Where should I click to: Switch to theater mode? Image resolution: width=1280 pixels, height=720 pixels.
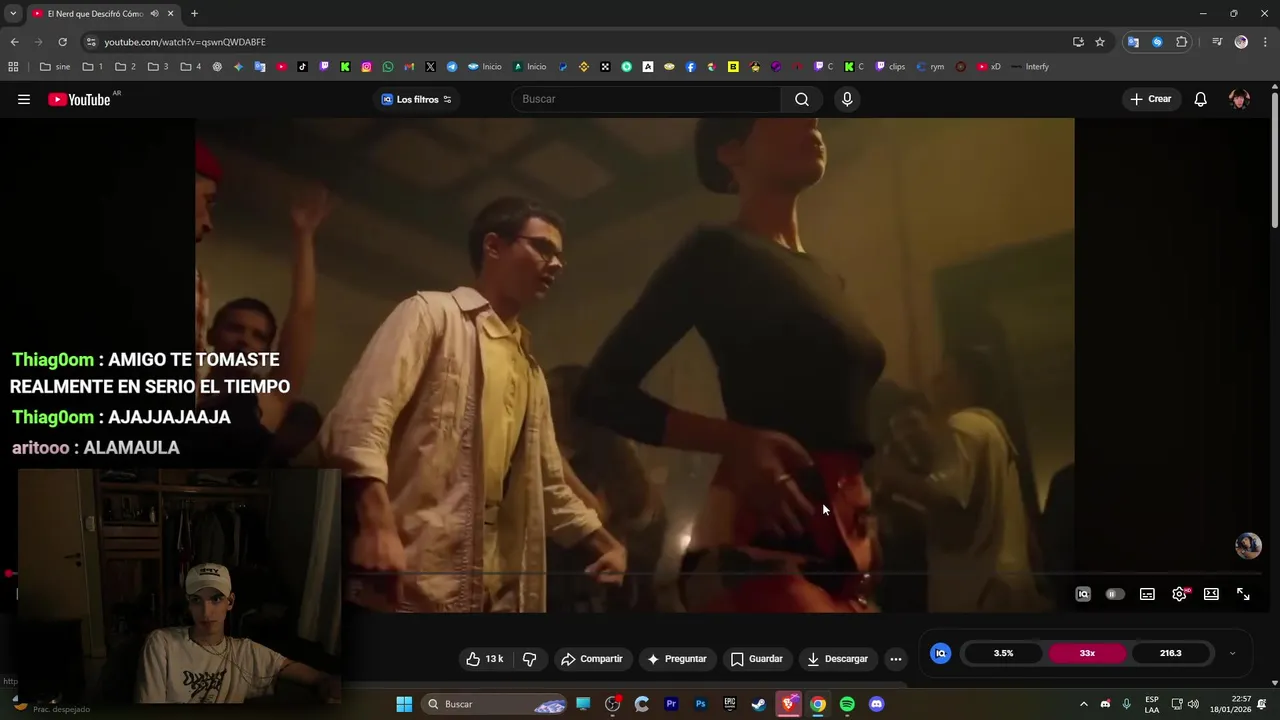point(1211,594)
